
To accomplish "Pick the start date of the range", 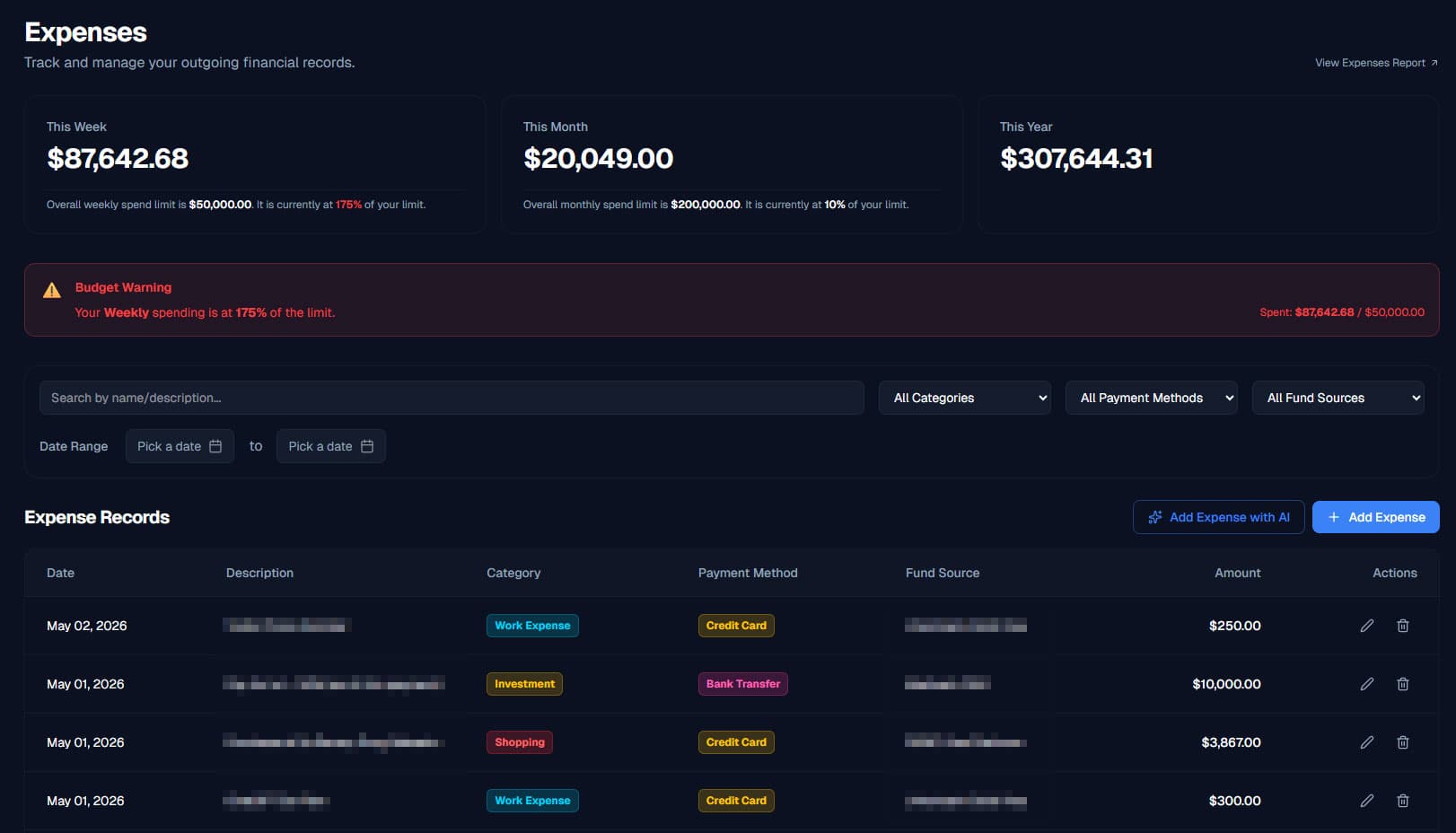I will [x=180, y=446].
